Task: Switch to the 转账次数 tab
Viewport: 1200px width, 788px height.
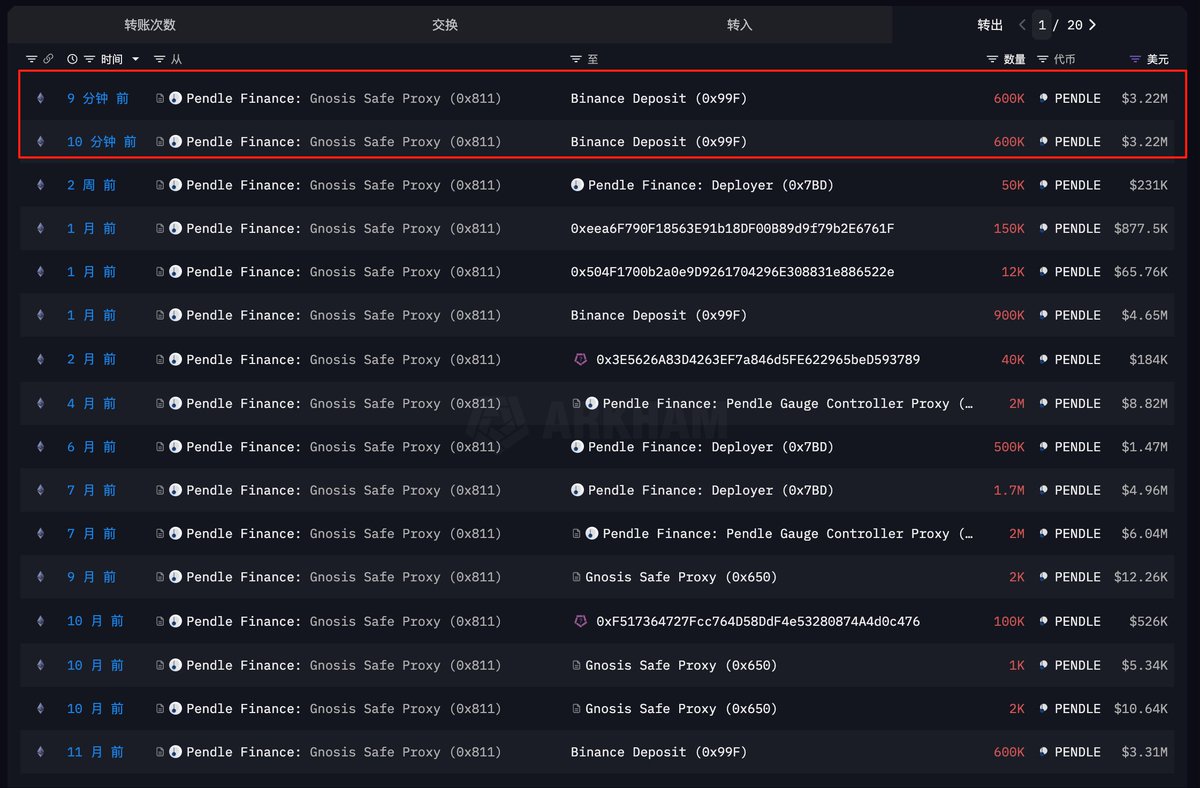Action: click(150, 25)
